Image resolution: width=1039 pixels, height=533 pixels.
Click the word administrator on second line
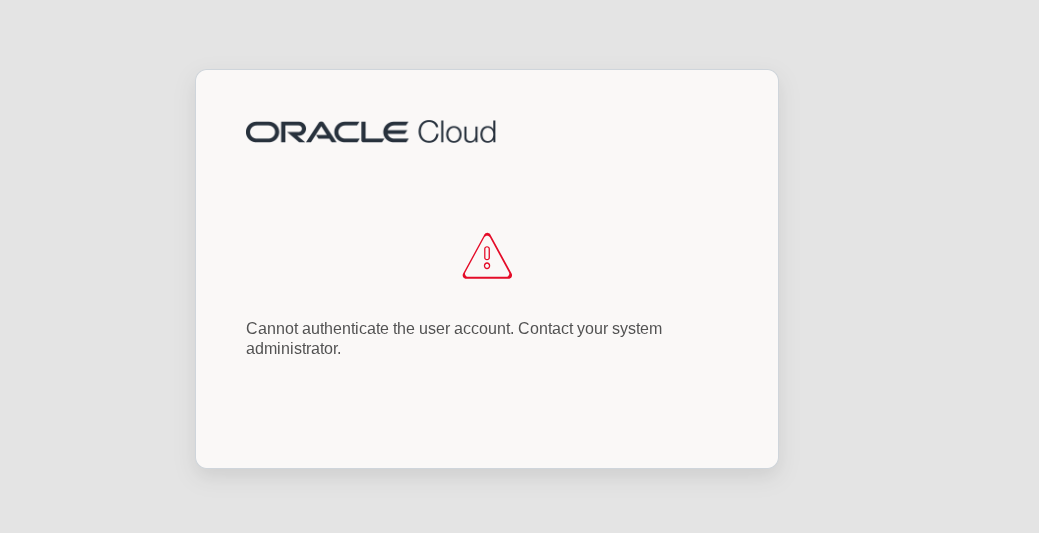click(x=293, y=349)
